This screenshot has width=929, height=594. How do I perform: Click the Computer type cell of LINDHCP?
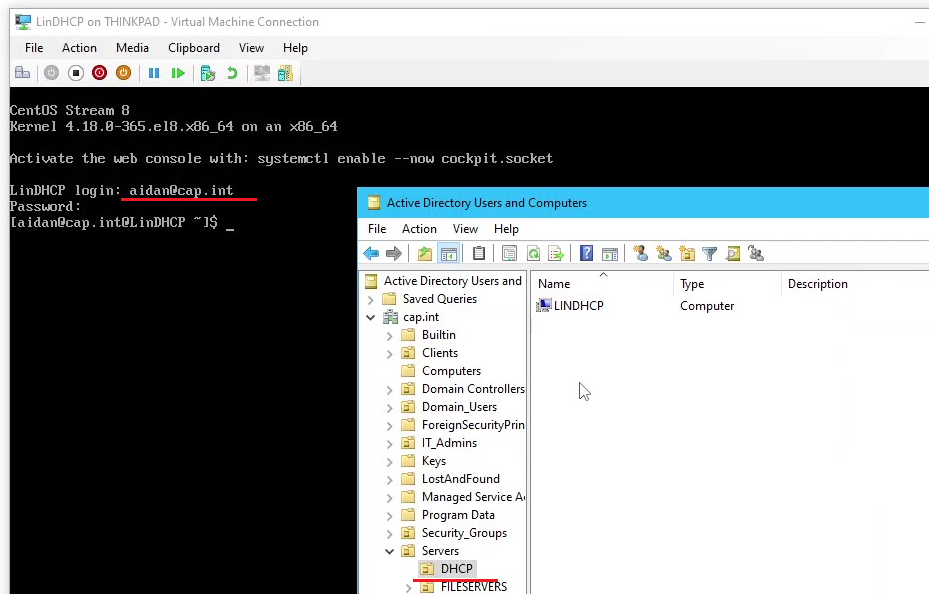coord(707,306)
